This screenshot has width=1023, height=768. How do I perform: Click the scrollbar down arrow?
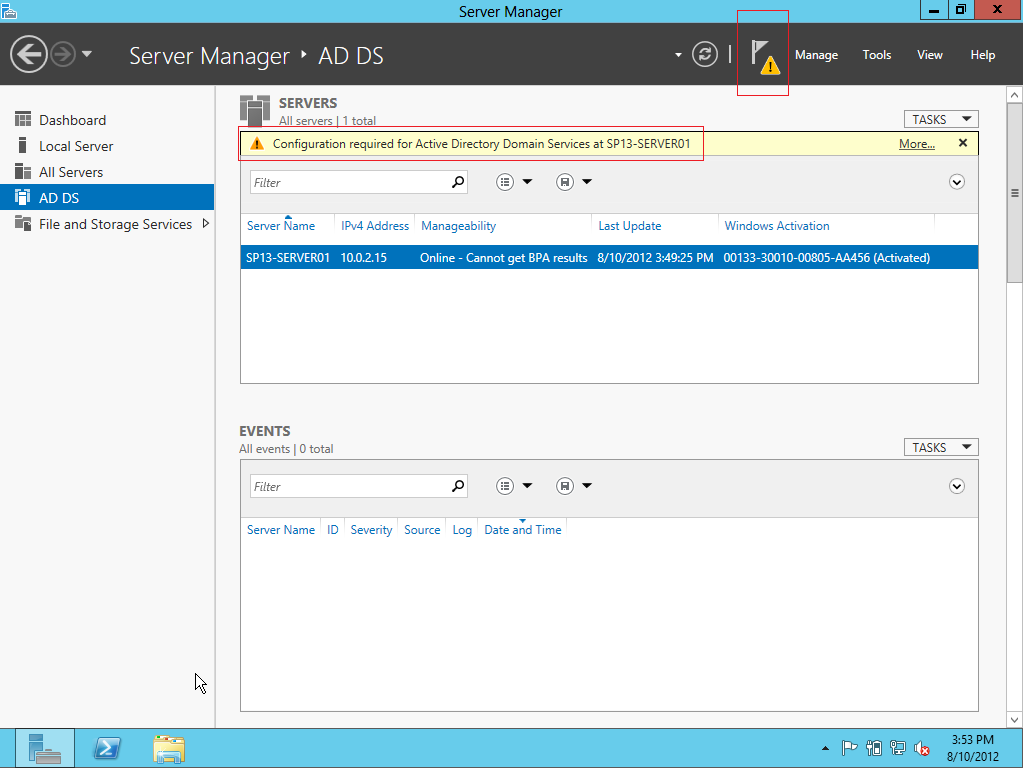1015,720
